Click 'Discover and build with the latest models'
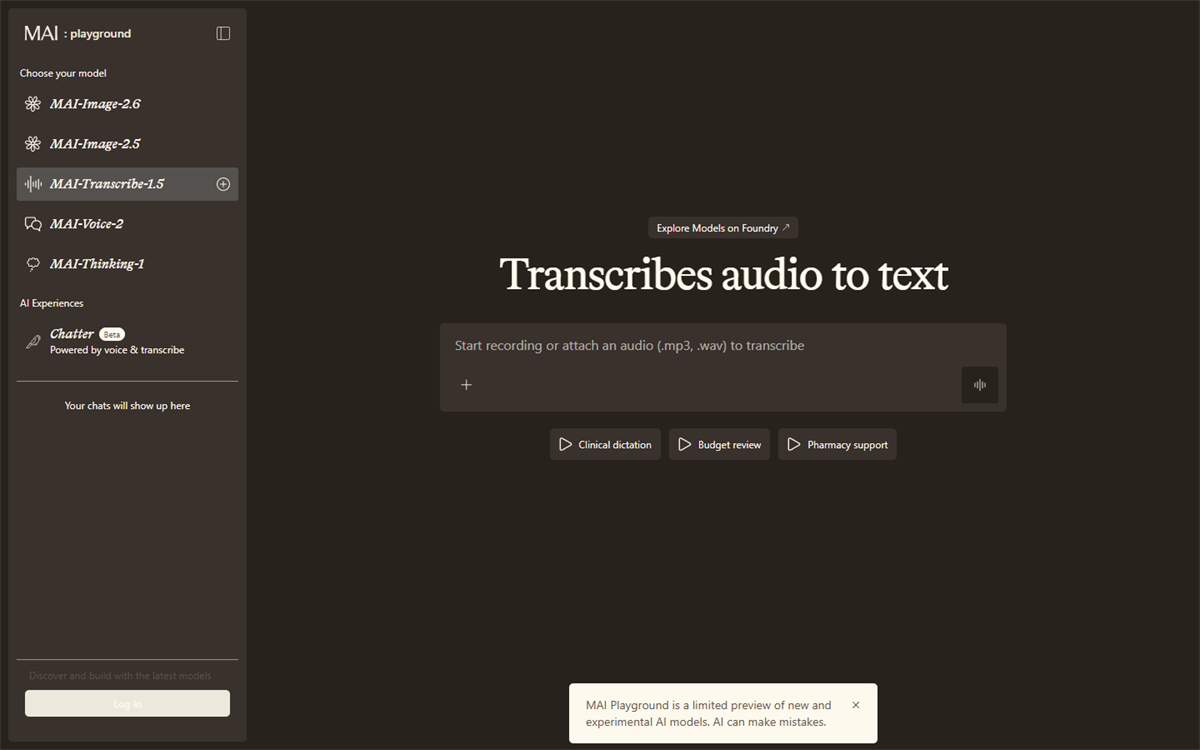This screenshot has width=1200, height=750. pyautogui.click(x=120, y=676)
